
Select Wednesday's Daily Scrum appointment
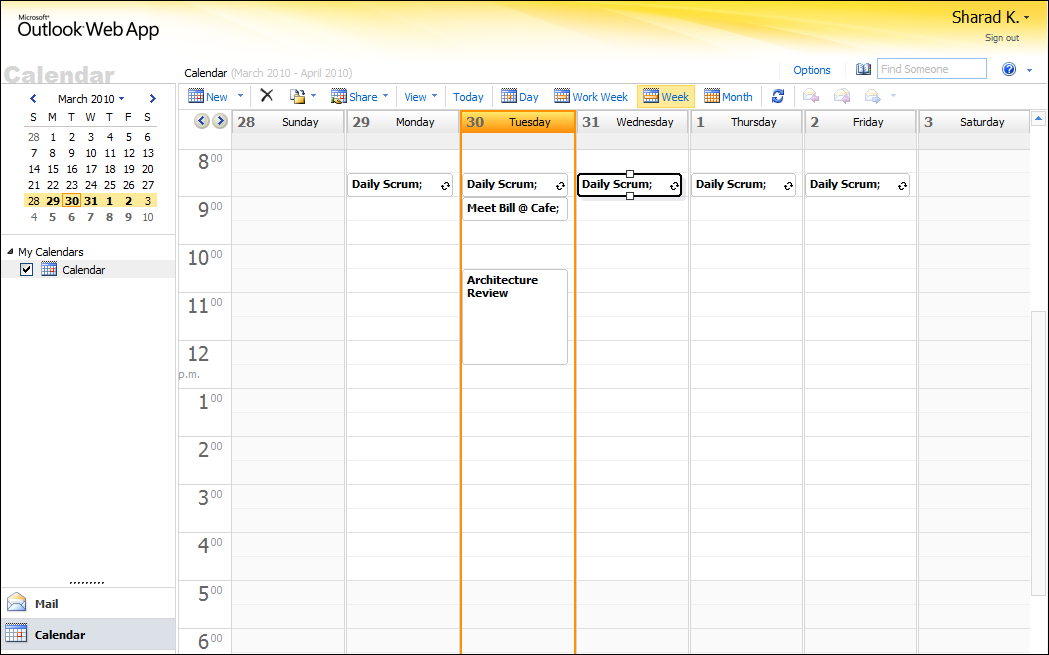pos(630,185)
